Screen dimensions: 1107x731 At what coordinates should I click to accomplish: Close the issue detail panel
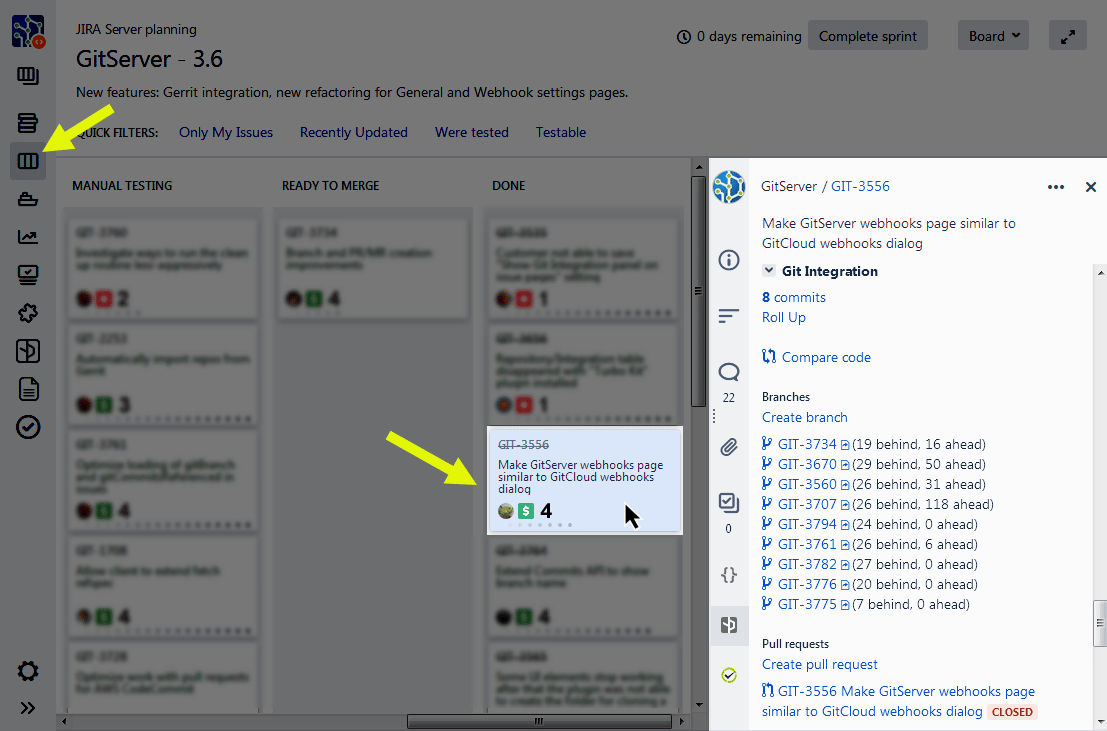[x=1091, y=186]
